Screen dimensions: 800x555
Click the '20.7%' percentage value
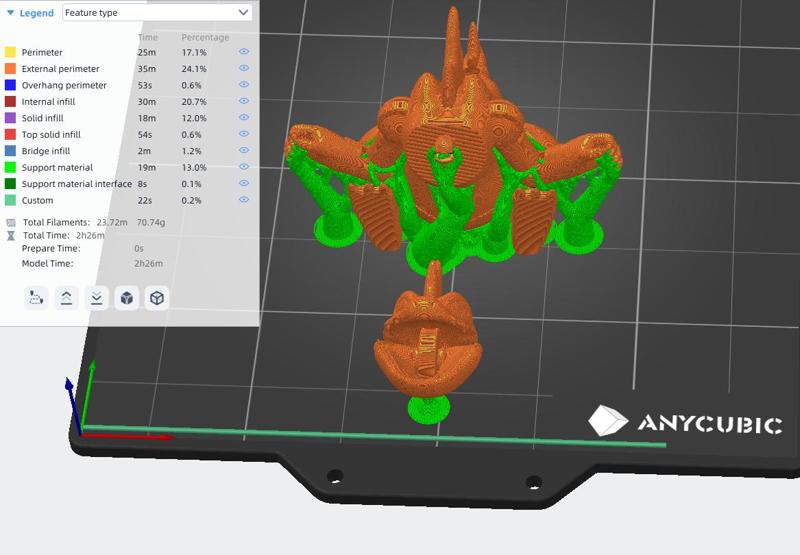[x=194, y=102]
